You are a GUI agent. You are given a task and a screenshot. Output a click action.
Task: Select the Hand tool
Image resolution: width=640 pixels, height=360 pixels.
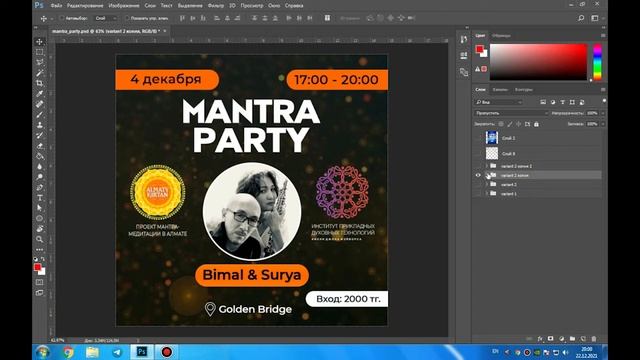pyautogui.click(x=40, y=229)
